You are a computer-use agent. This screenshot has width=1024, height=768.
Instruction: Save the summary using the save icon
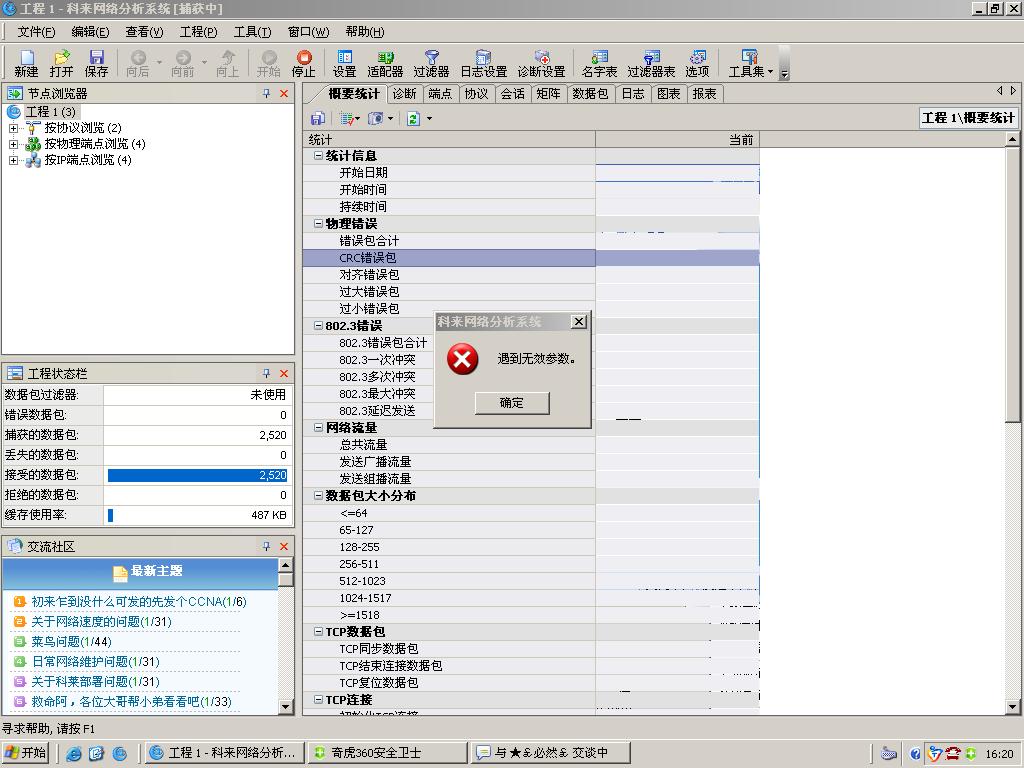317,118
